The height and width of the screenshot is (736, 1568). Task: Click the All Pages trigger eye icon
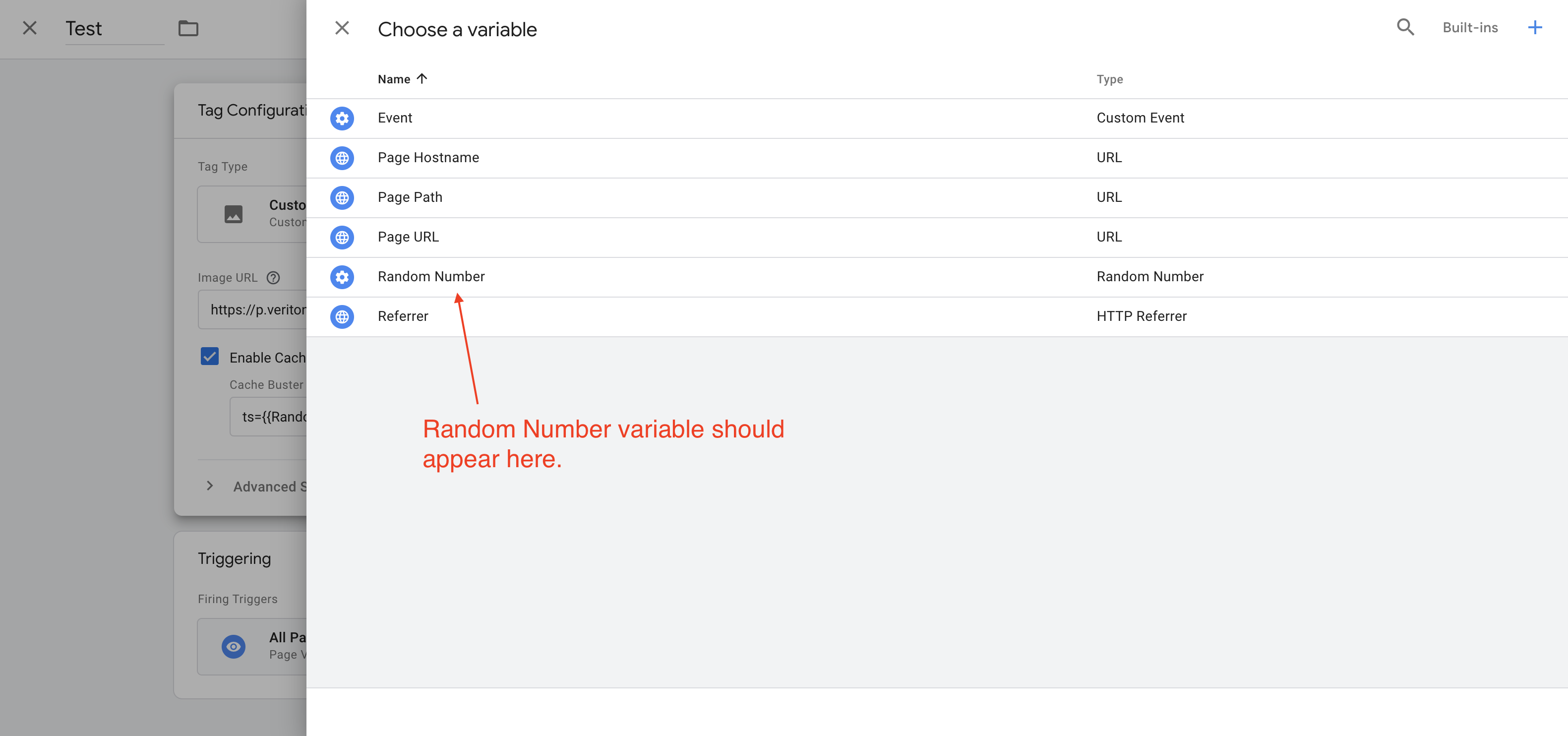click(x=233, y=647)
